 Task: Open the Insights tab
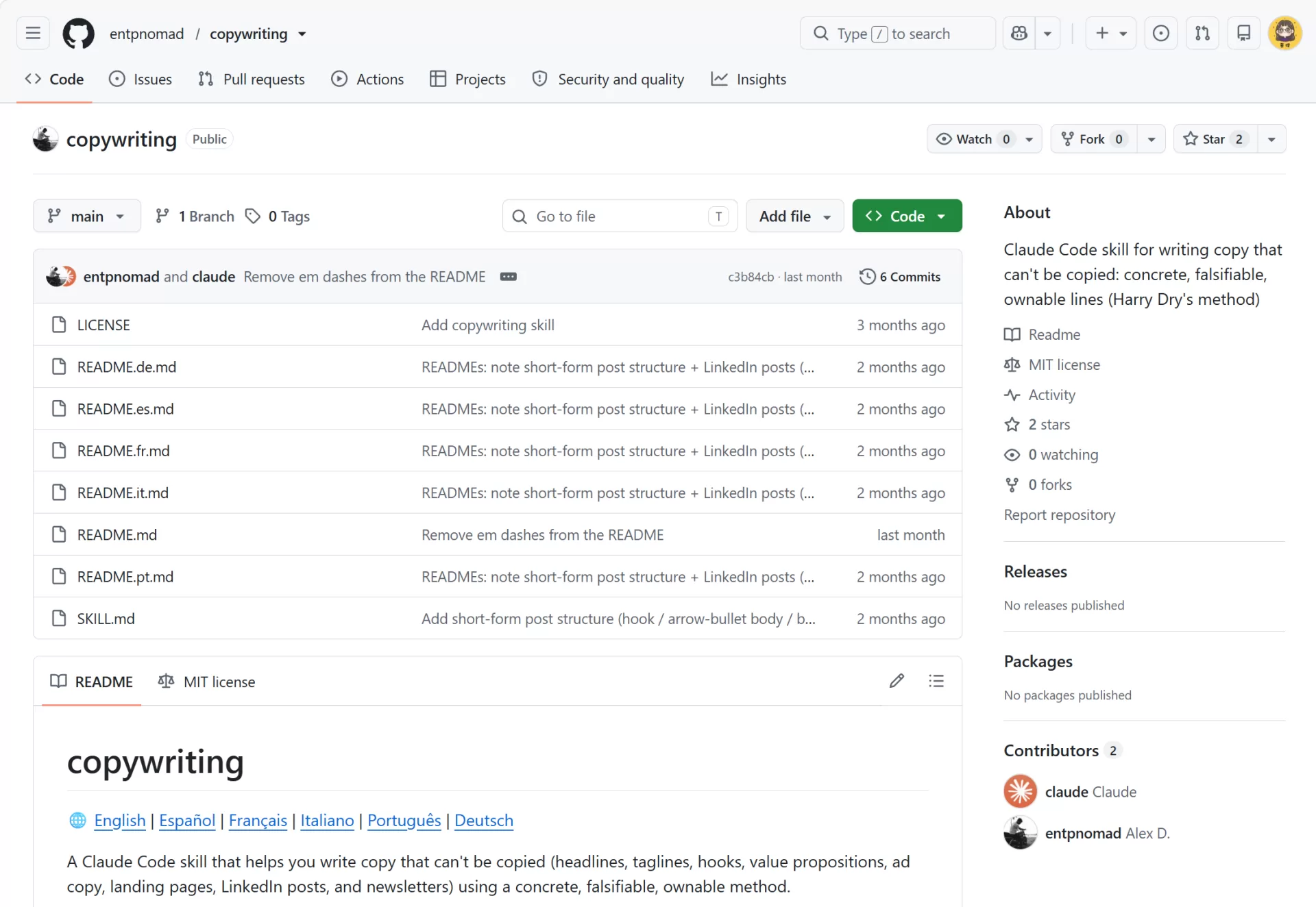(748, 79)
